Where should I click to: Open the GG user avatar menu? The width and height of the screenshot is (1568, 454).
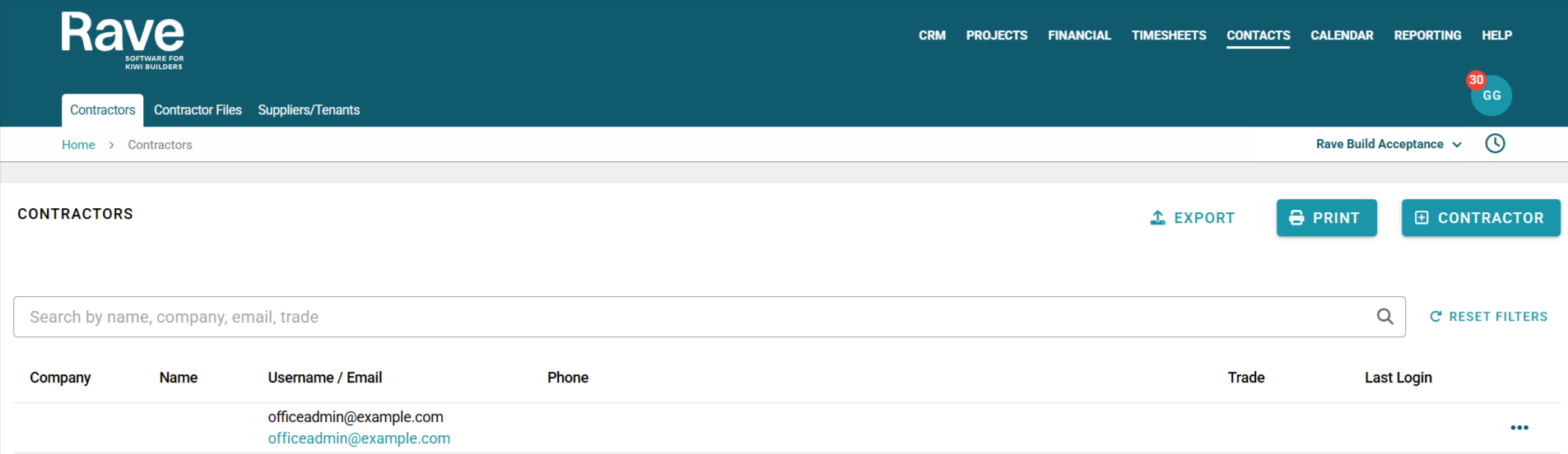tap(1491, 95)
